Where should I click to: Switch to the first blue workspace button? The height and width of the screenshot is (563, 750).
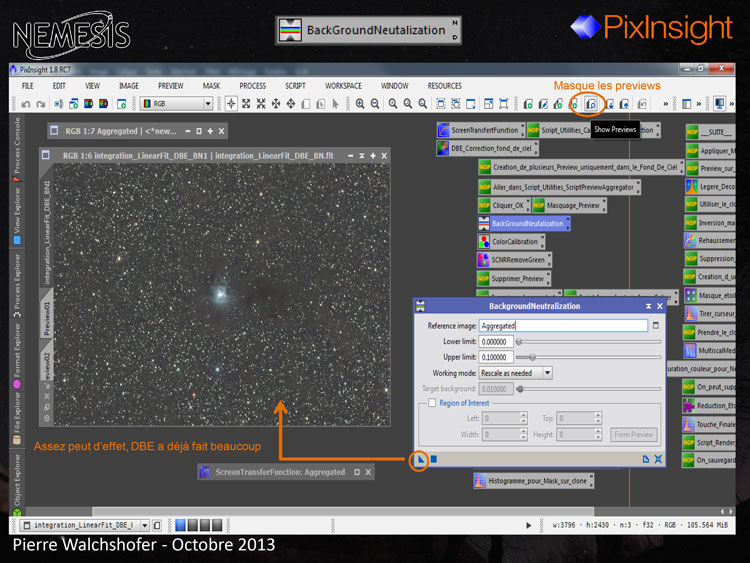coord(180,525)
